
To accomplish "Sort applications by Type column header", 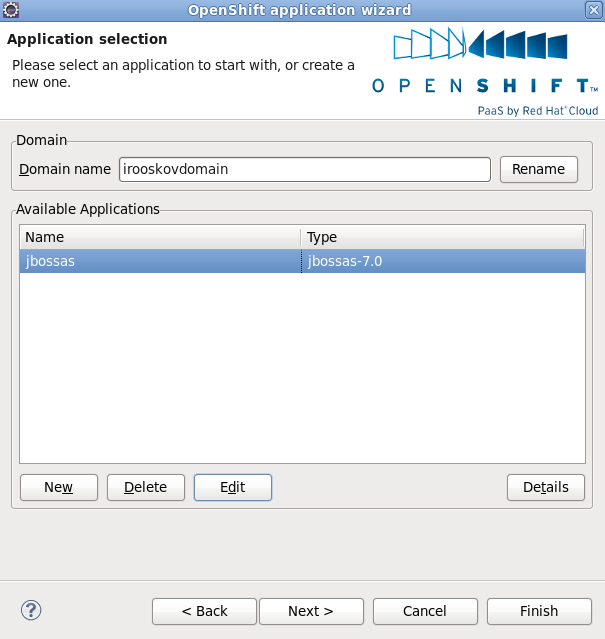I will coord(442,237).
